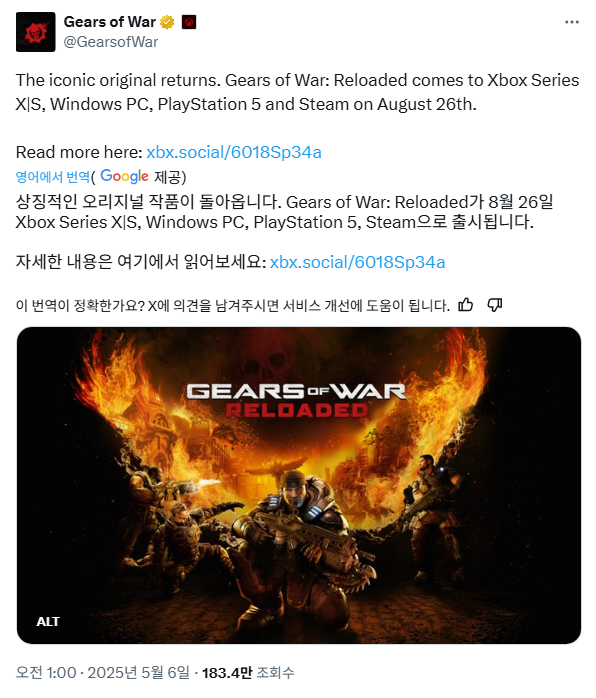Screen dimensions: 596x698
Task: Open xbx.social link in English text
Action: coord(234,152)
